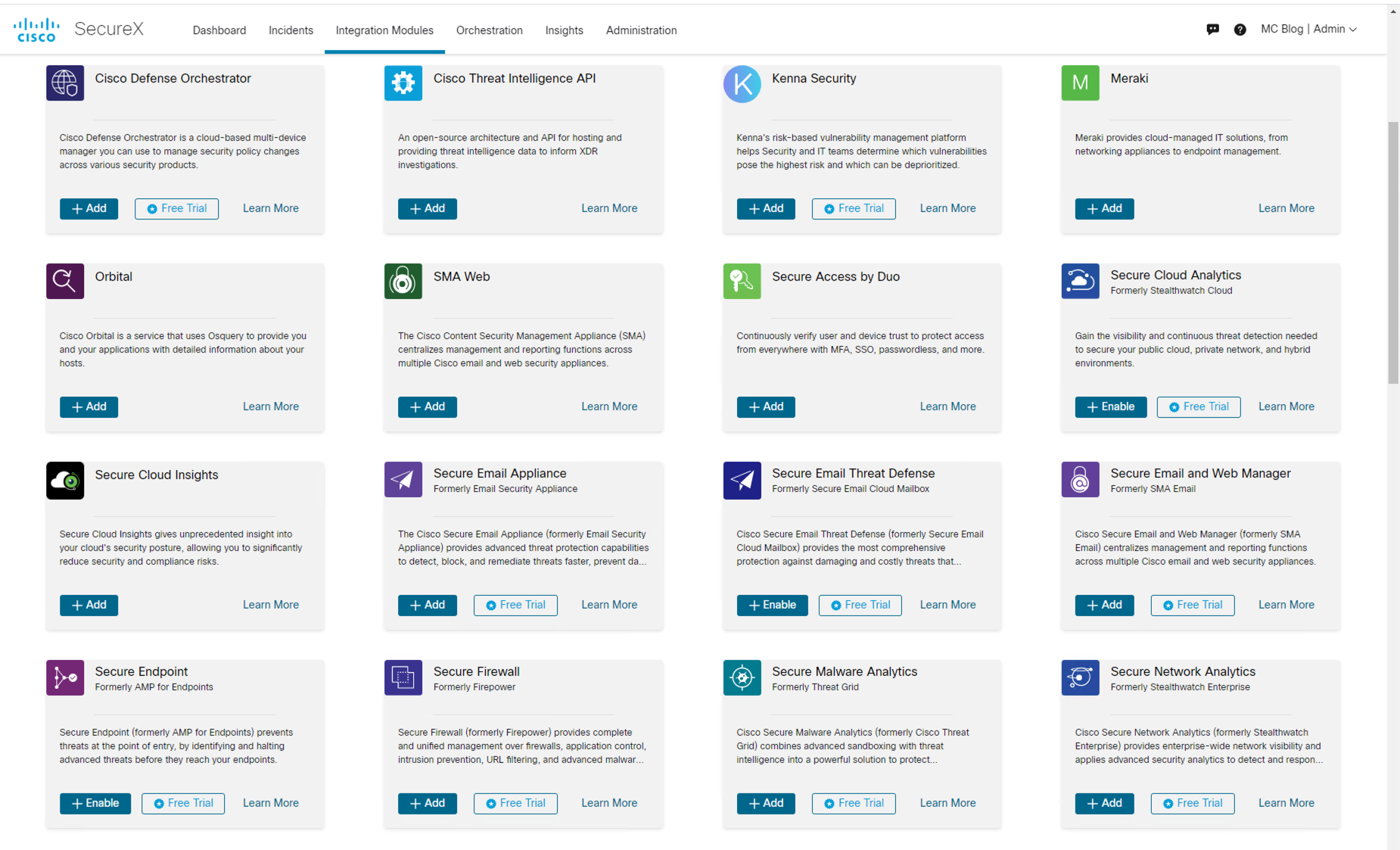
Task: Click the feedback chat bubble icon
Action: (x=1212, y=29)
